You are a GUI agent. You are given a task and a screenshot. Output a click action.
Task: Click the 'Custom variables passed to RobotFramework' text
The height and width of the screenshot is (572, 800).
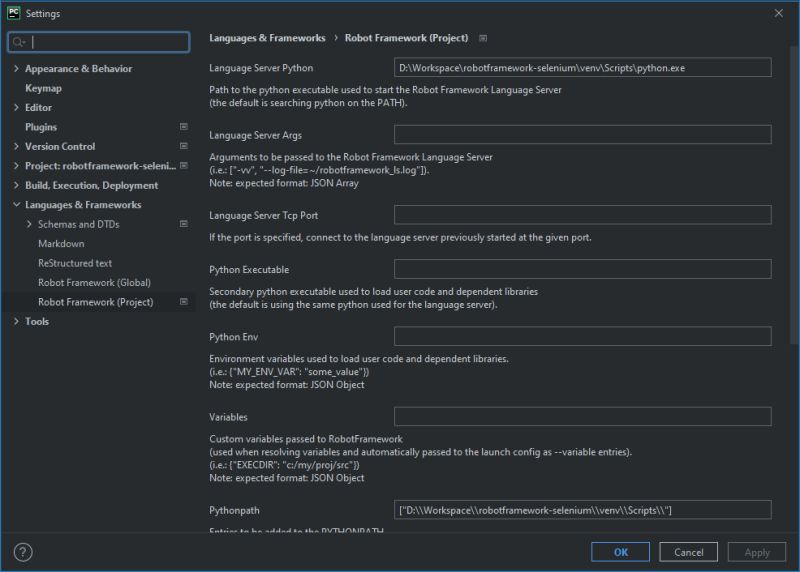306,439
